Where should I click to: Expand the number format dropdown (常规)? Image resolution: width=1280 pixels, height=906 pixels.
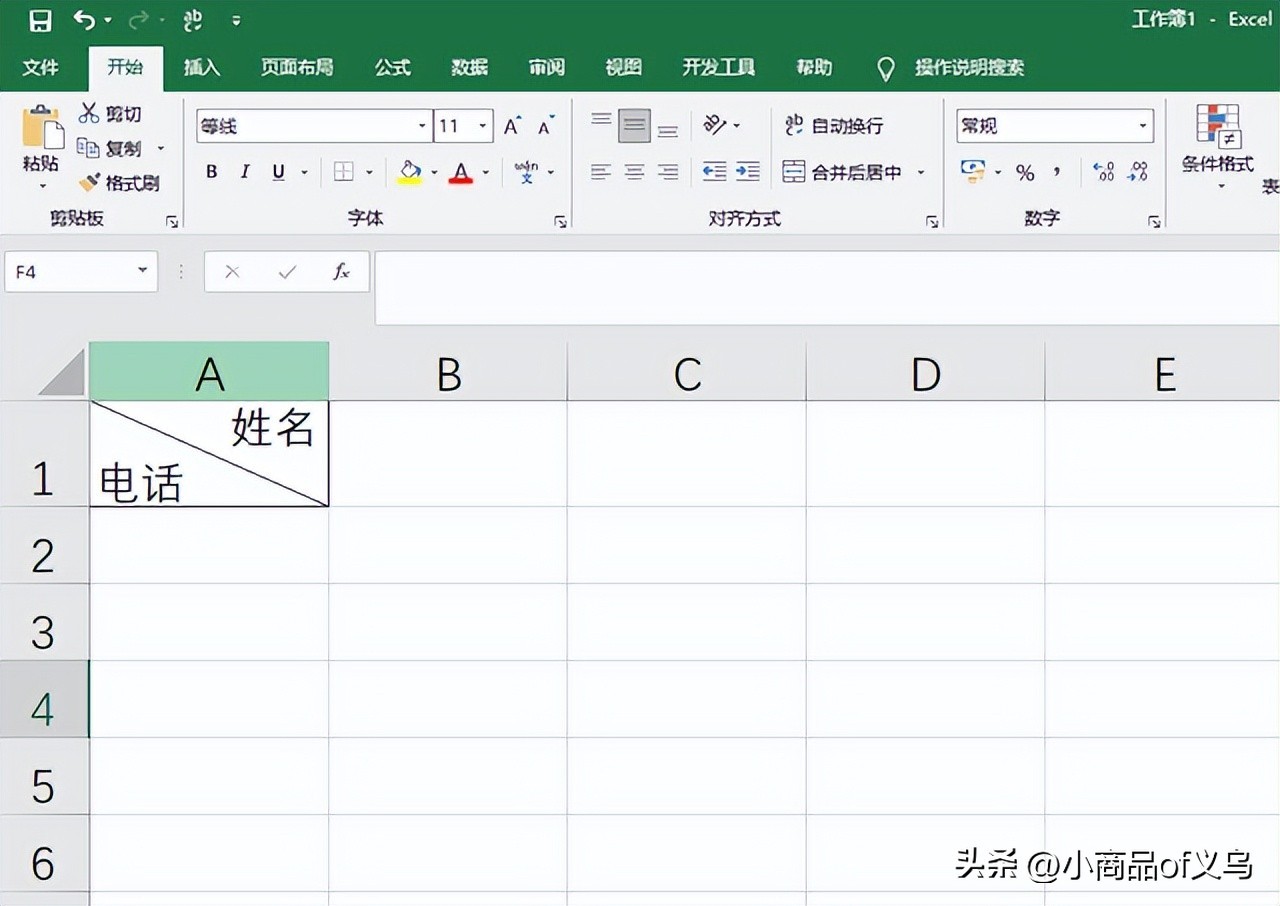pos(1143,127)
